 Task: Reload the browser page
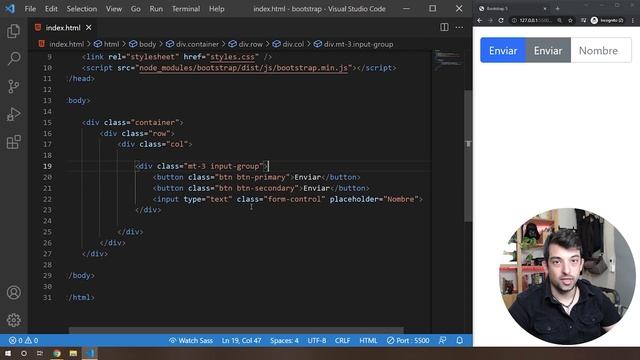(x=501, y=20)
